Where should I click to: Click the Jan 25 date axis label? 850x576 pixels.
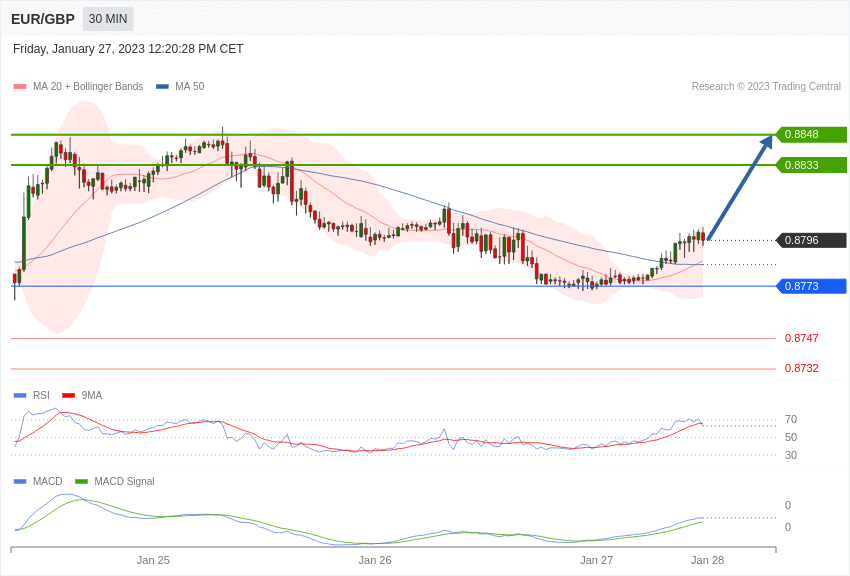click(x=153, y=560)
